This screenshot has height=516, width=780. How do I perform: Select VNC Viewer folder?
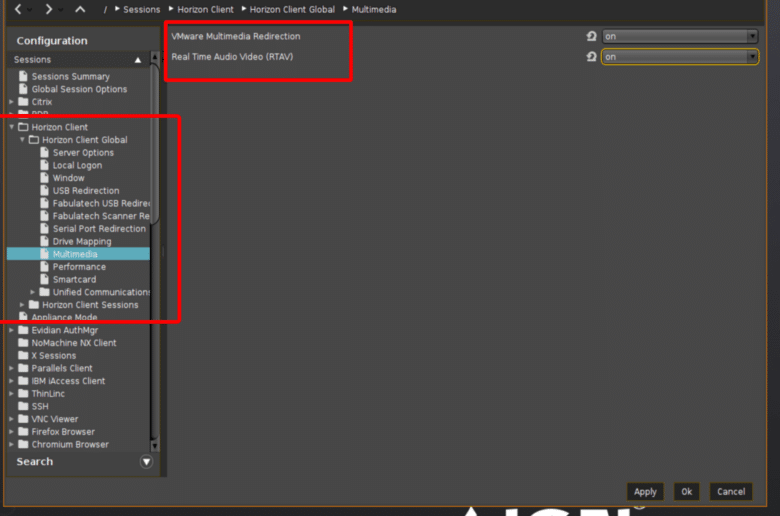54,419
